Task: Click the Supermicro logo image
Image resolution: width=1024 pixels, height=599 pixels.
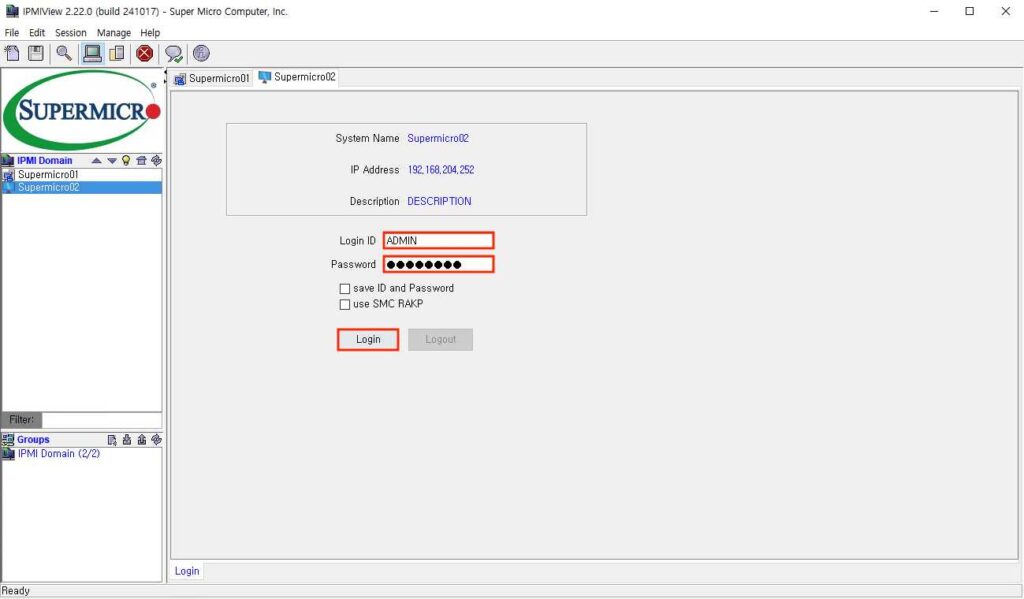Action: pos(82,110)
